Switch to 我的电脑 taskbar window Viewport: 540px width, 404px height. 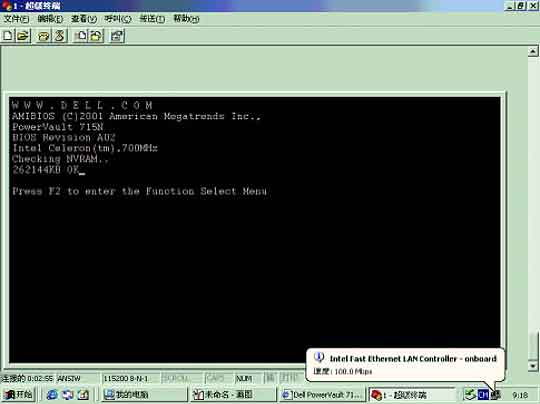(144, 395)
